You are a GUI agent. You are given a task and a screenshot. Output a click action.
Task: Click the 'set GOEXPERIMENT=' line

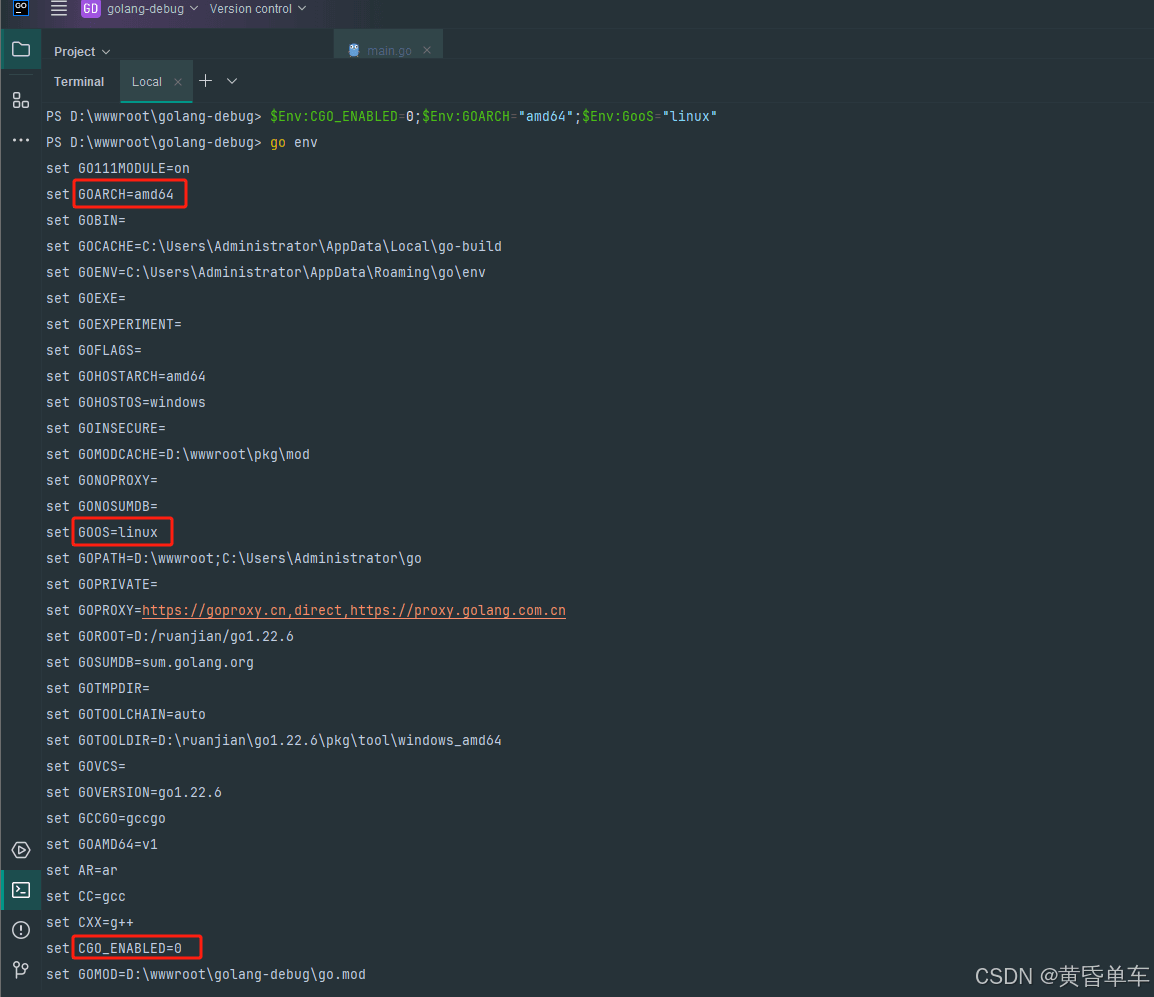tap(114, 324)
